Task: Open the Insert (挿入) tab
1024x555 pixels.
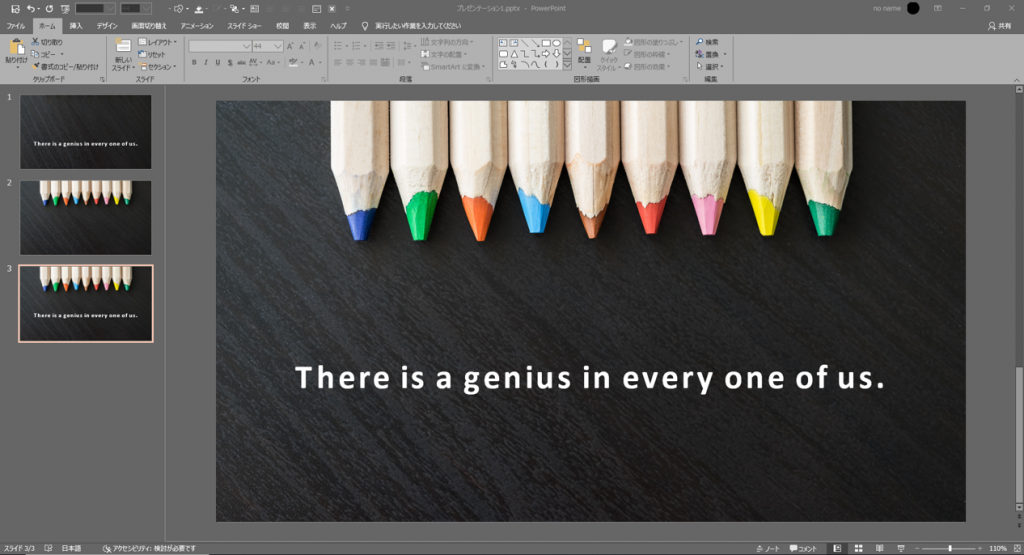Action: pos(76,26)
